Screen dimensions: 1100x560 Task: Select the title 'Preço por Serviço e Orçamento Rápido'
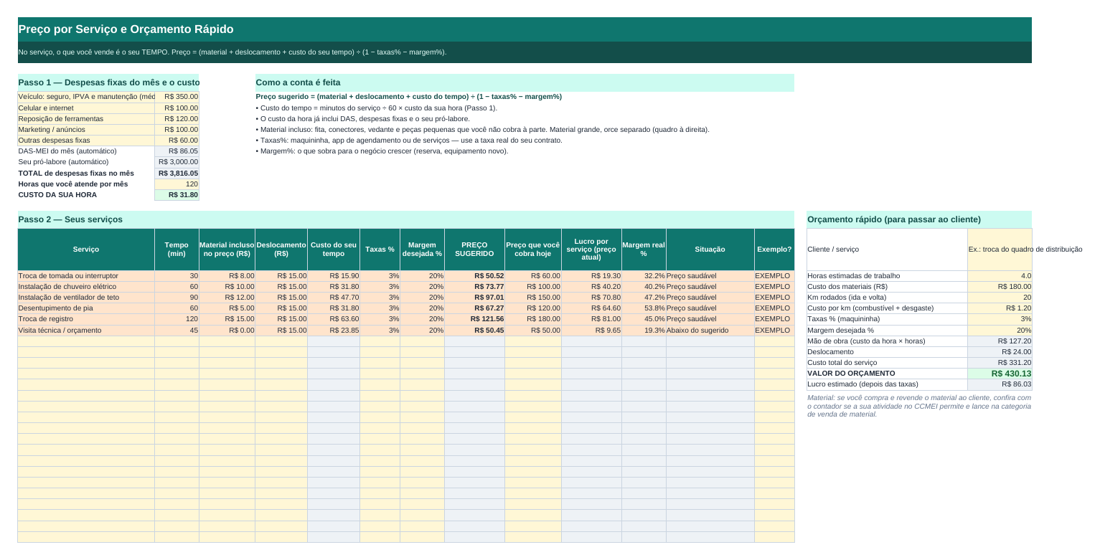click(126, 29)
